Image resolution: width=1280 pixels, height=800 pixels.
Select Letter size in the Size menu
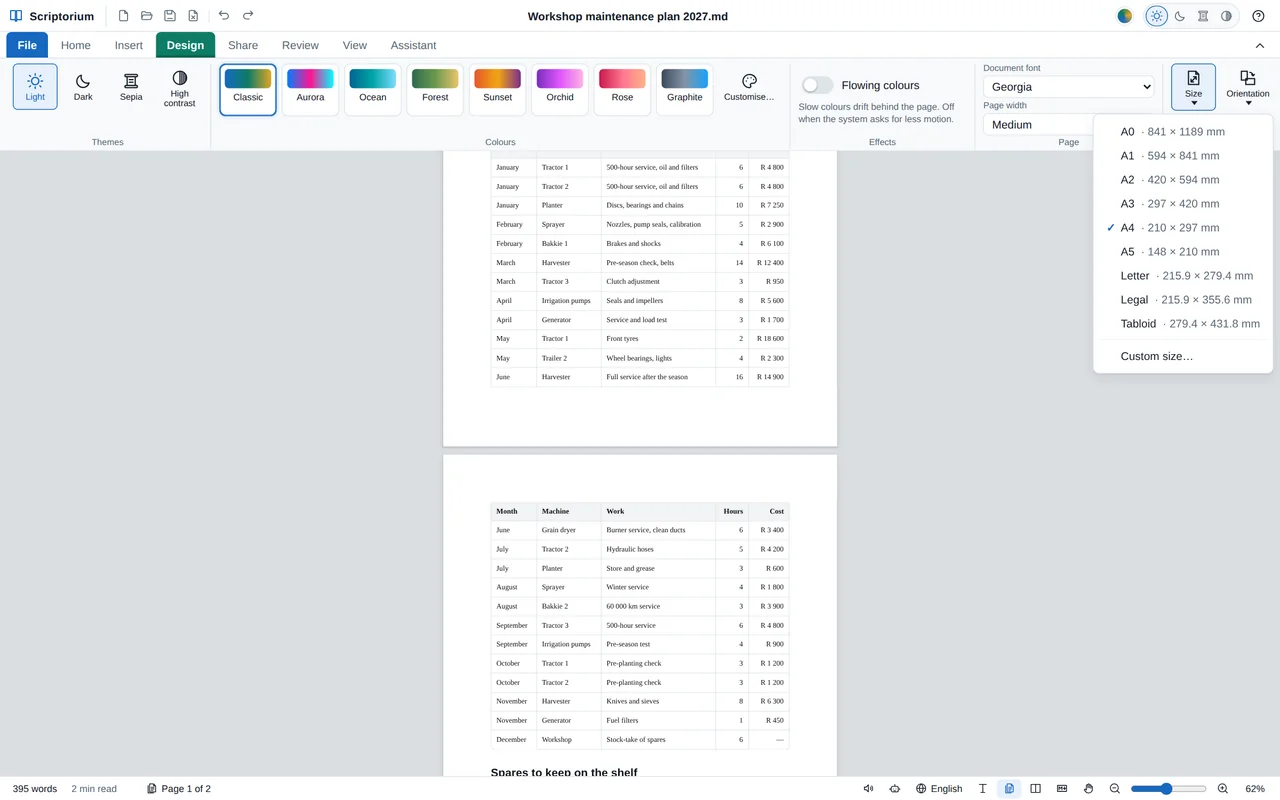pyautogui.click(x=1183, y=276)
